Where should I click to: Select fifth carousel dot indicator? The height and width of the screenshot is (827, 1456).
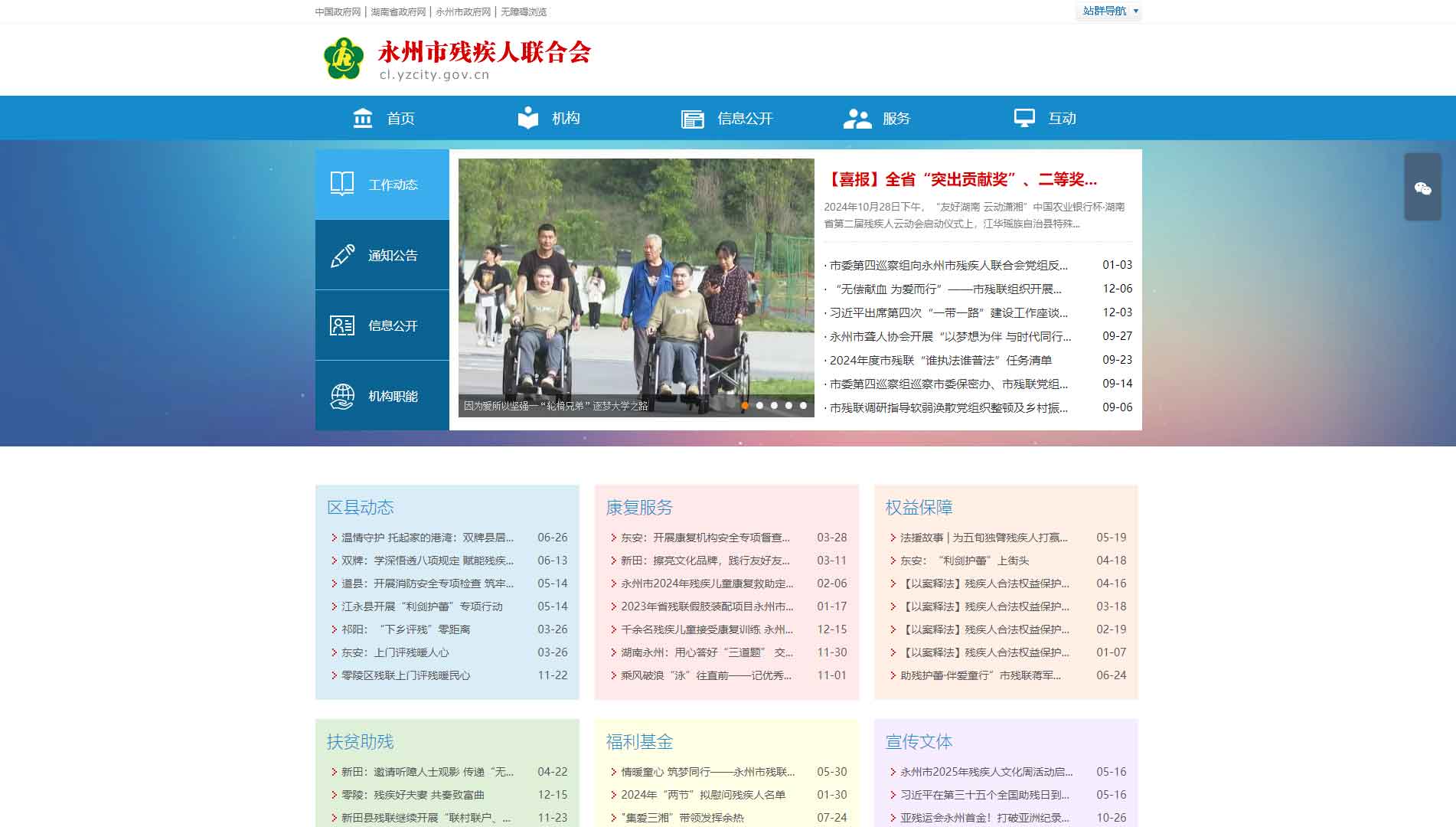coord(803,406)
